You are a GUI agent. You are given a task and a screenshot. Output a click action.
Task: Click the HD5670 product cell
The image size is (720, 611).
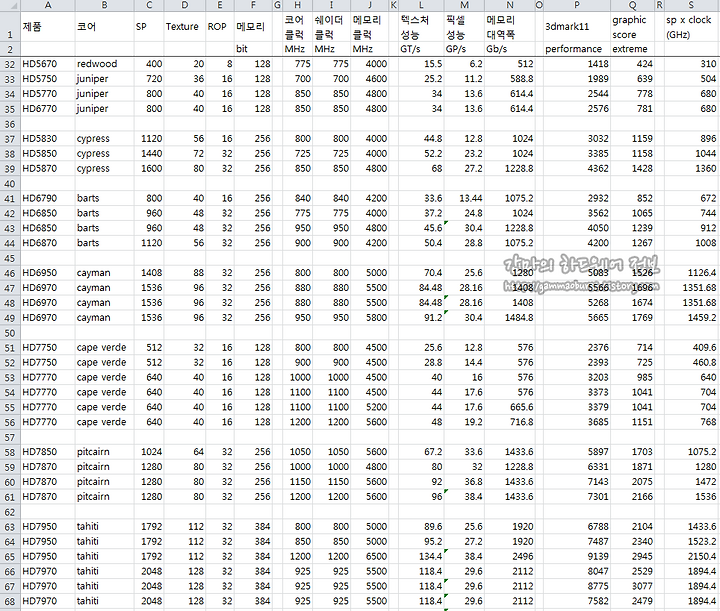48,64
